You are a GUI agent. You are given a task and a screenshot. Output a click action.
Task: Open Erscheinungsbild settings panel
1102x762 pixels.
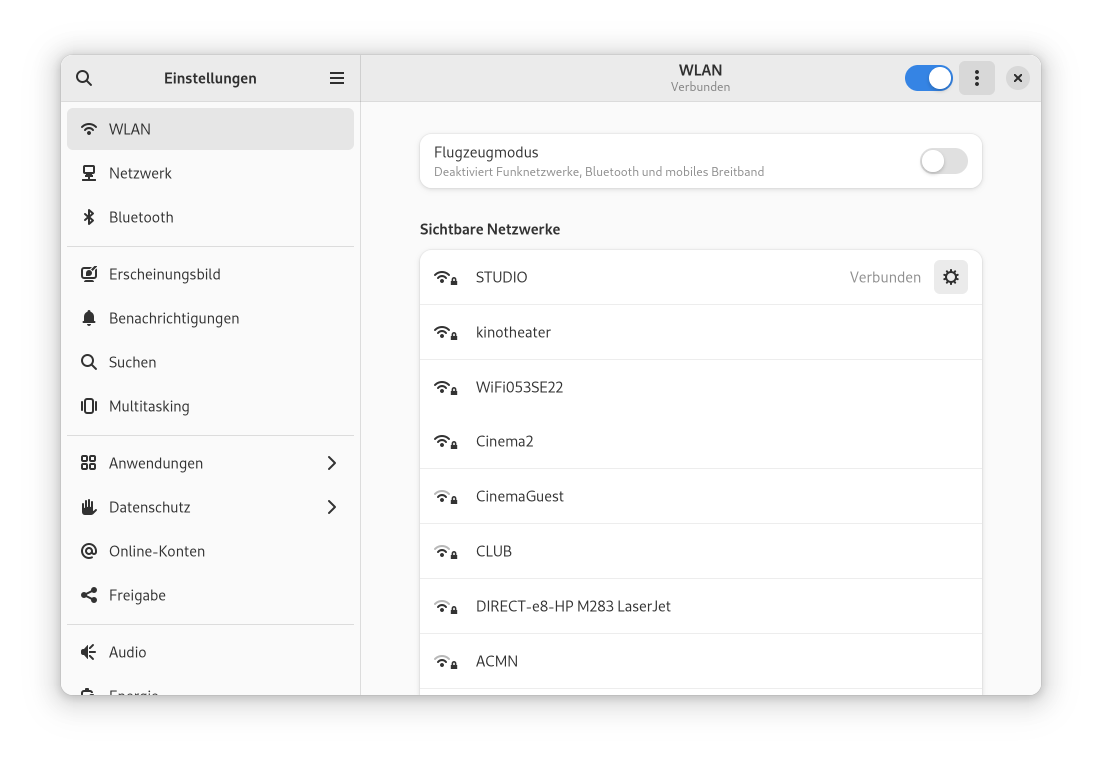pos(164,274)
